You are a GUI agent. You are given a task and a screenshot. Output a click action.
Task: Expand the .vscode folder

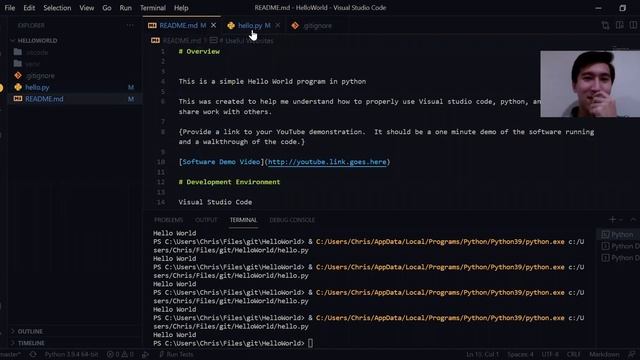[x=37, y=52]
